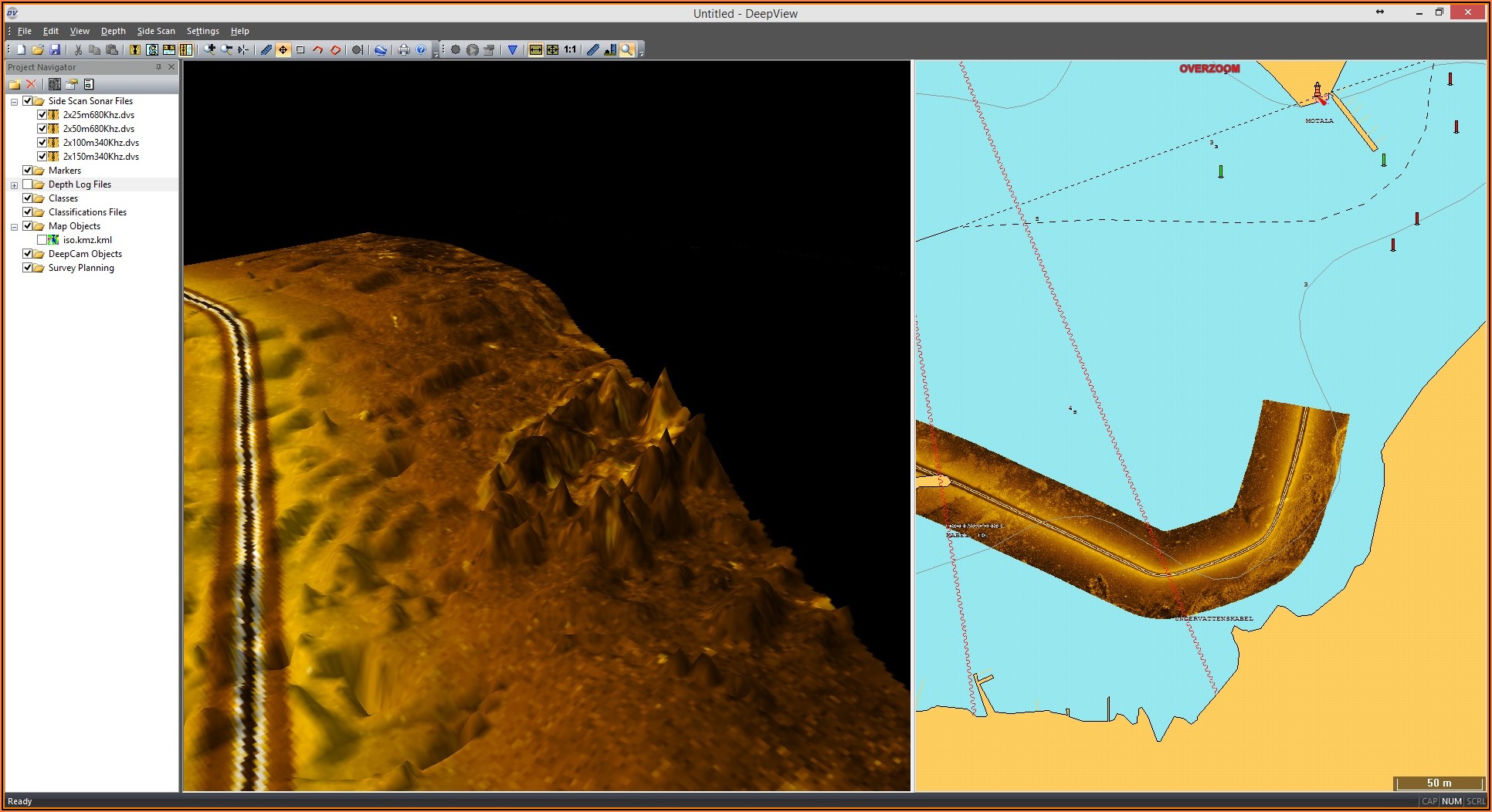The image size is (1492, 812).
Task: Select the rectangle selection tool icon
Action: [300, 50]
